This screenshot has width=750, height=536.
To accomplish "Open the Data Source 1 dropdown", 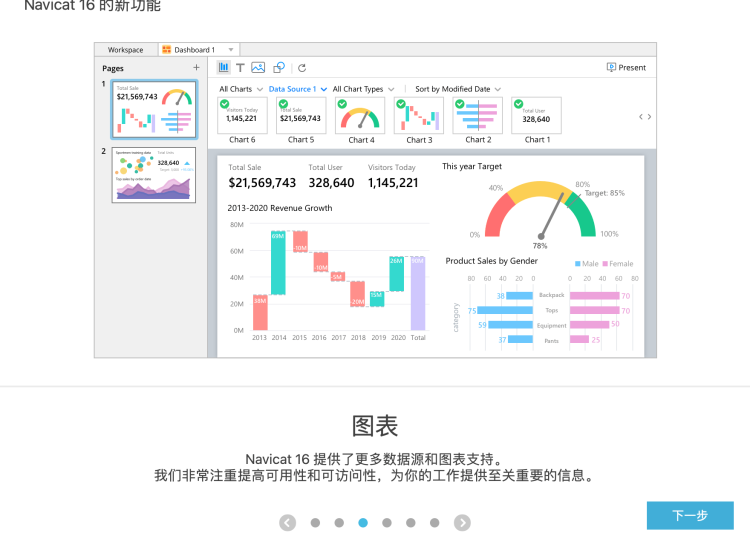I will [298, 89].
